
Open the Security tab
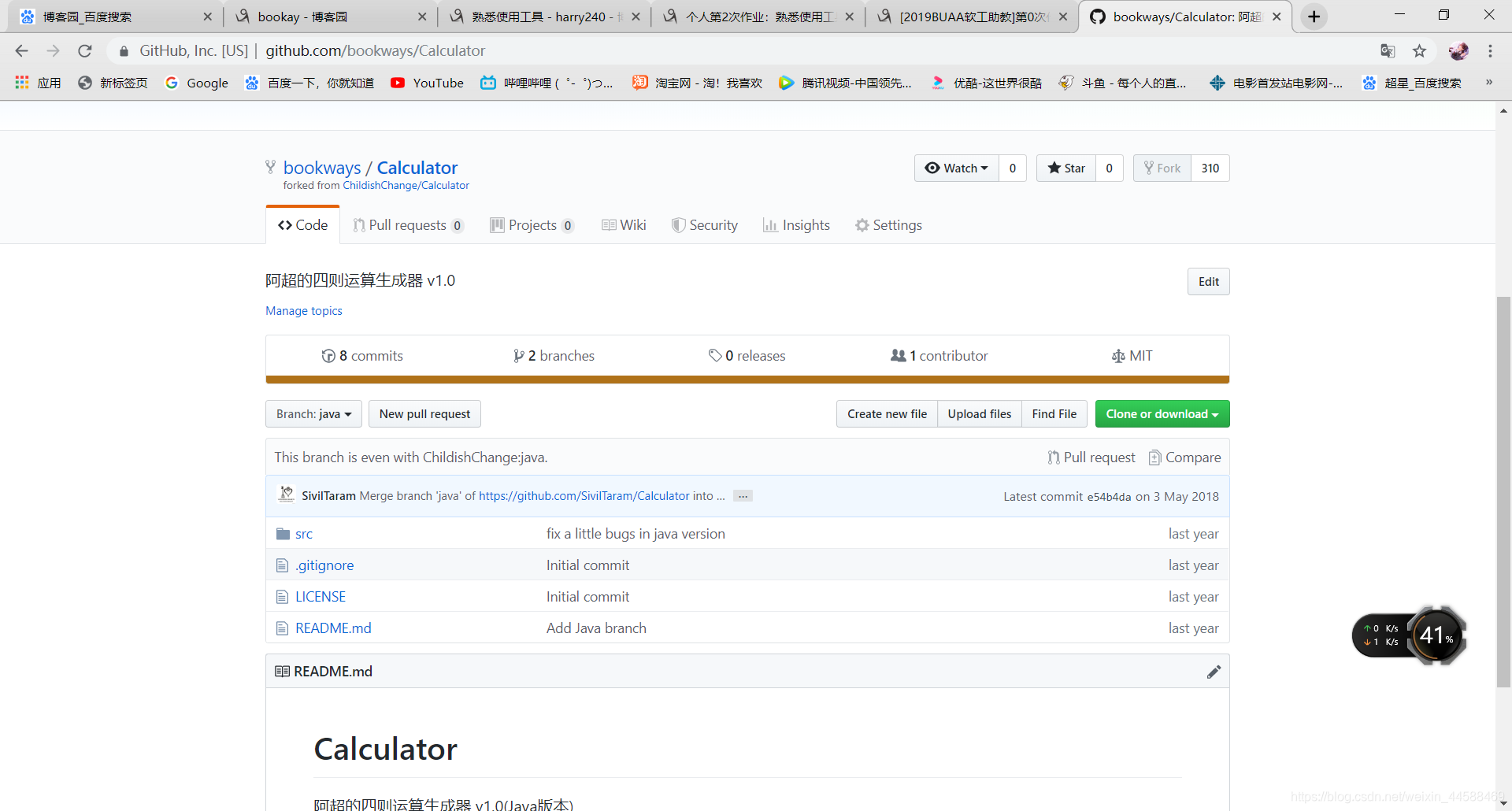point(704,225)
